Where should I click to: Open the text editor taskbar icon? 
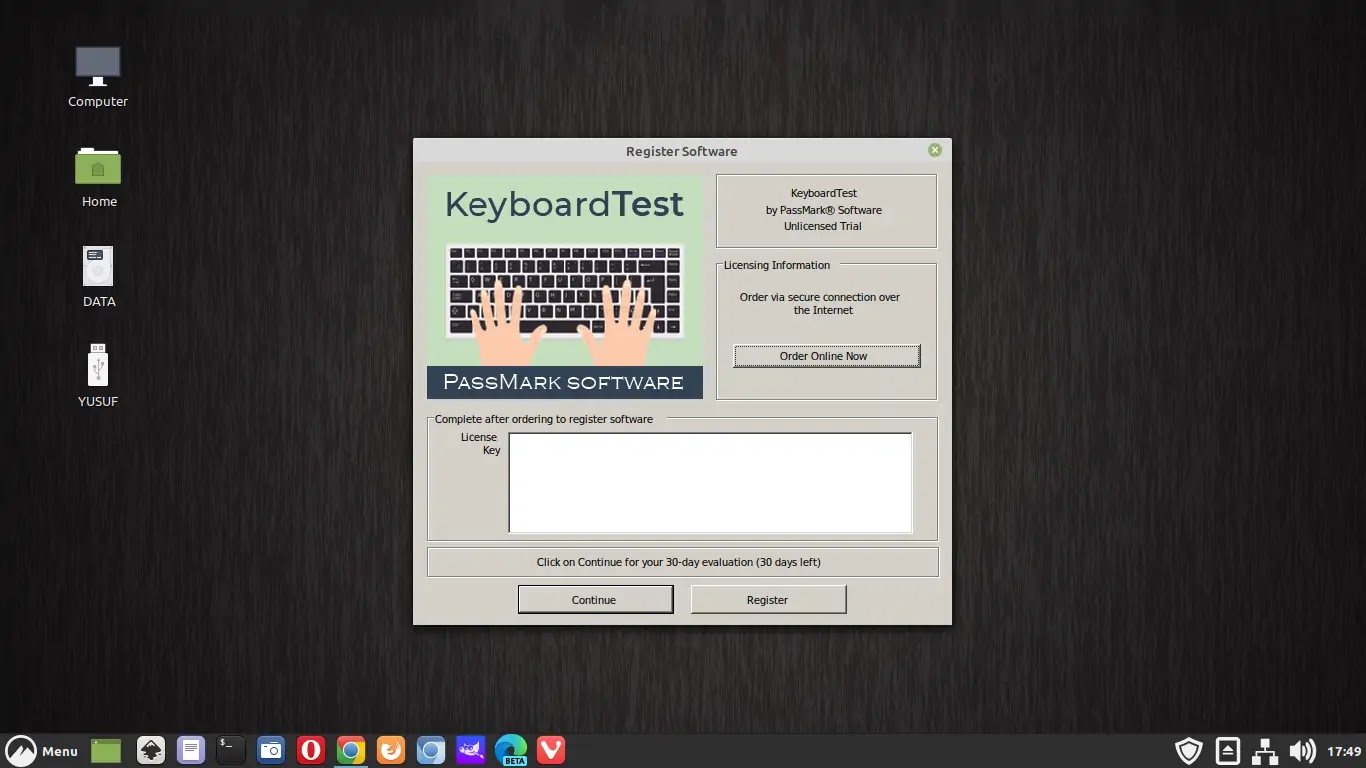191,751
